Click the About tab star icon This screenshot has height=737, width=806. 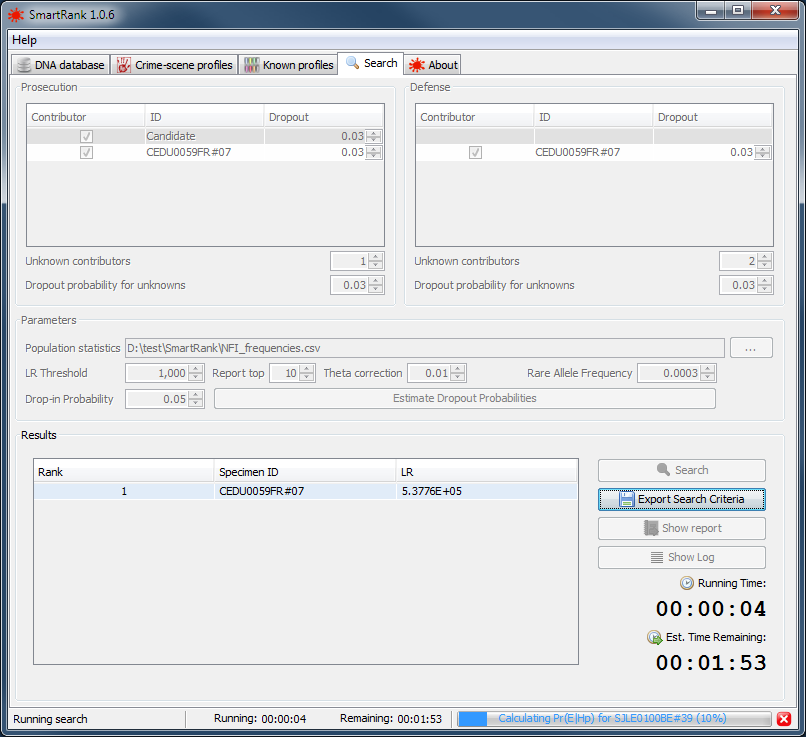point(416,65)
